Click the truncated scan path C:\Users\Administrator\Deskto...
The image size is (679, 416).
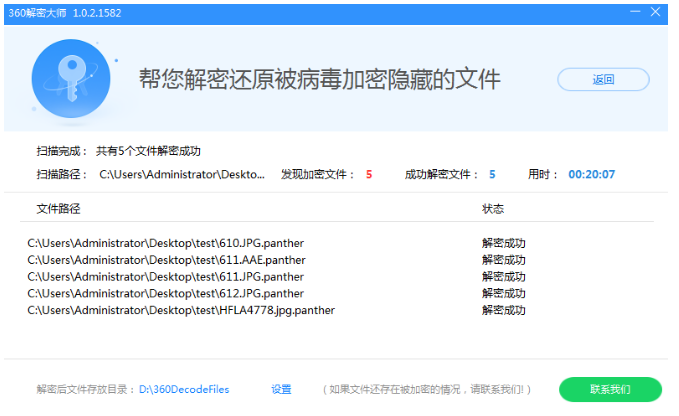point(182,174)
